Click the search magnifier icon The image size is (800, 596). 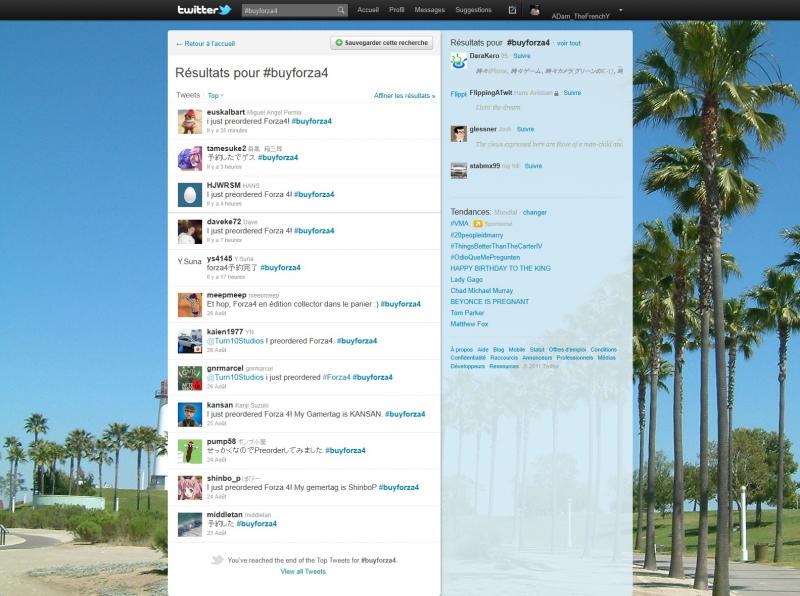coord(340,10)
